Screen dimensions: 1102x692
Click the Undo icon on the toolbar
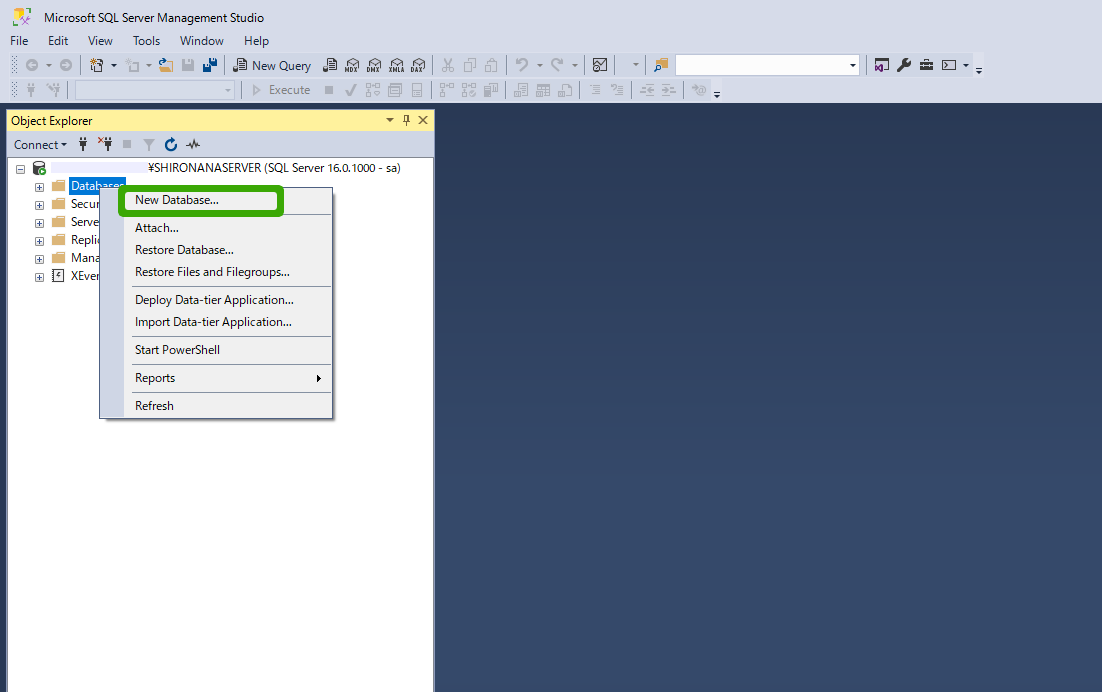523,64
